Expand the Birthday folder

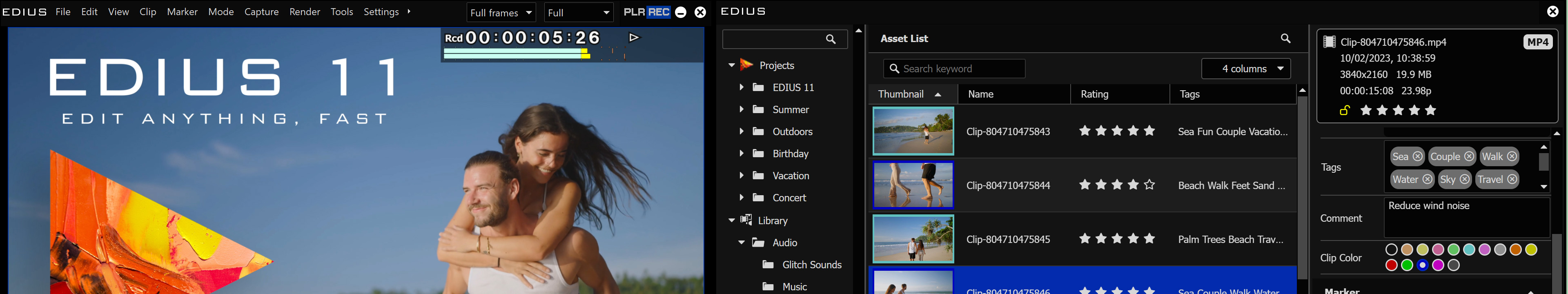742,154
